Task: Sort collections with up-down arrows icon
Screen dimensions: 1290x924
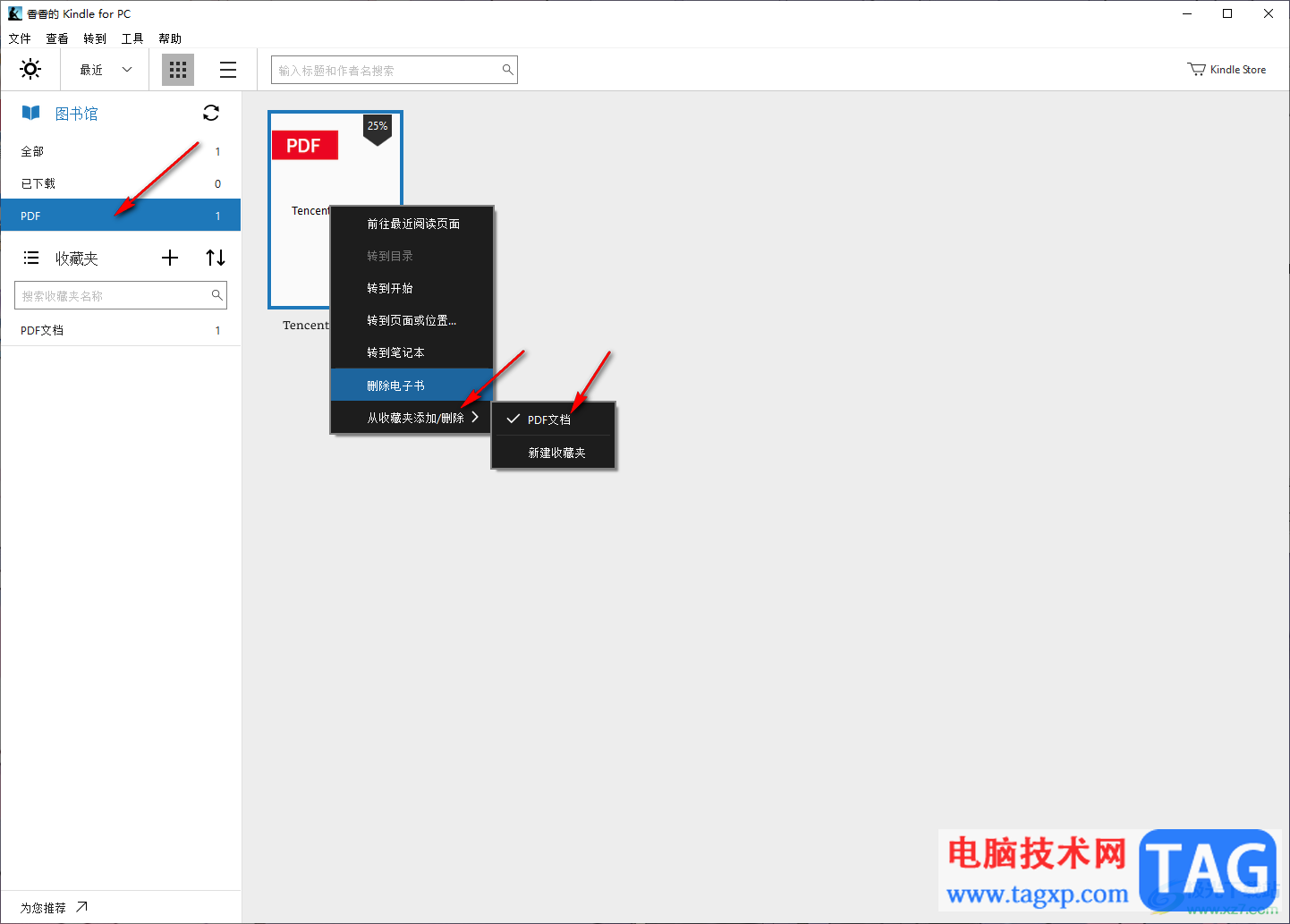Action: coord(216,258)
